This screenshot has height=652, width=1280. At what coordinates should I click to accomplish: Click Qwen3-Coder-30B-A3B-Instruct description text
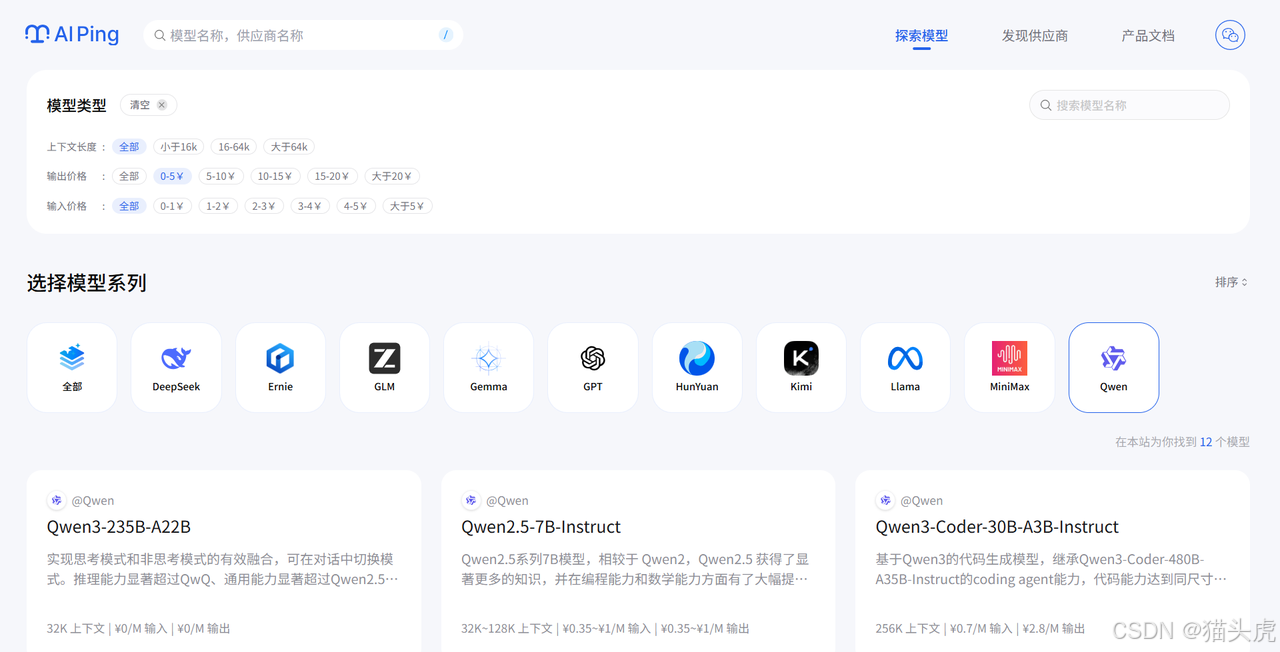click(x=1051, y=569)
